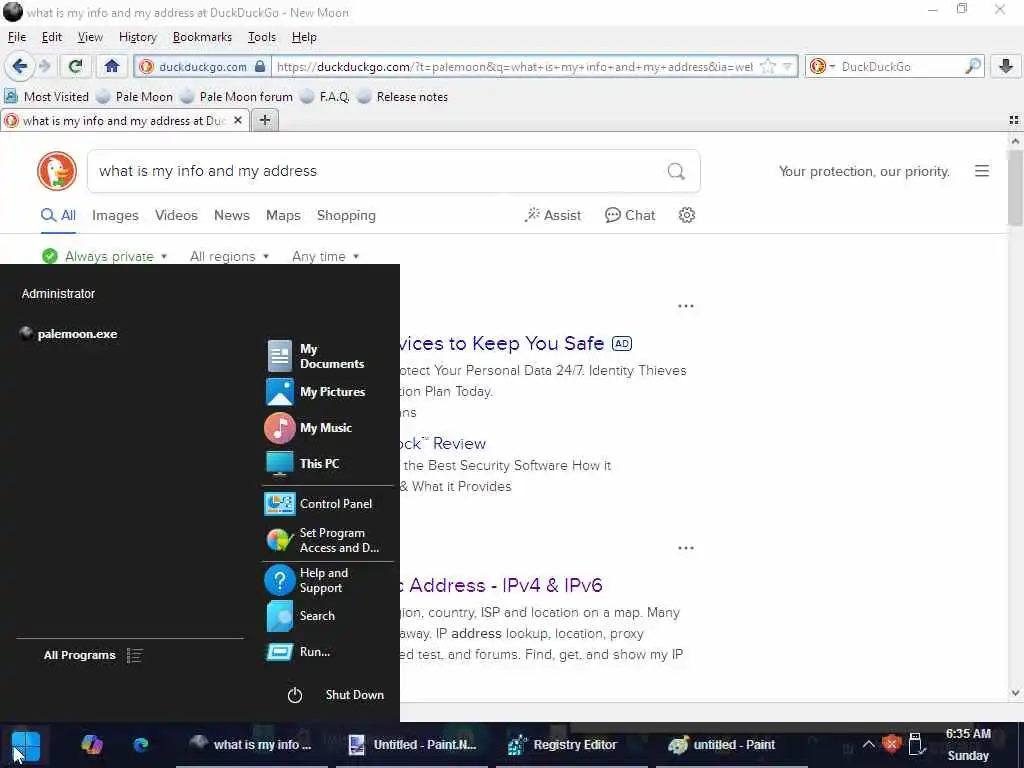The image size is (1024, 768).
Task: Open the List all tabs button
Action: tap(1014, 120)
